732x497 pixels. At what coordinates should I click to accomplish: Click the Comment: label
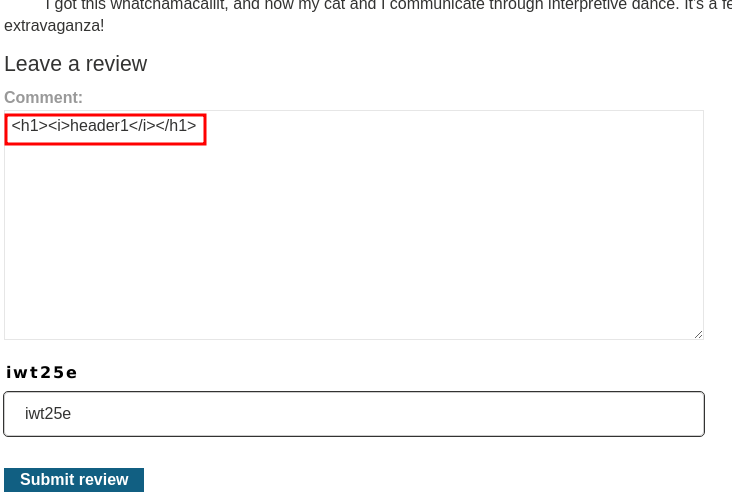(x=43, y=97)
